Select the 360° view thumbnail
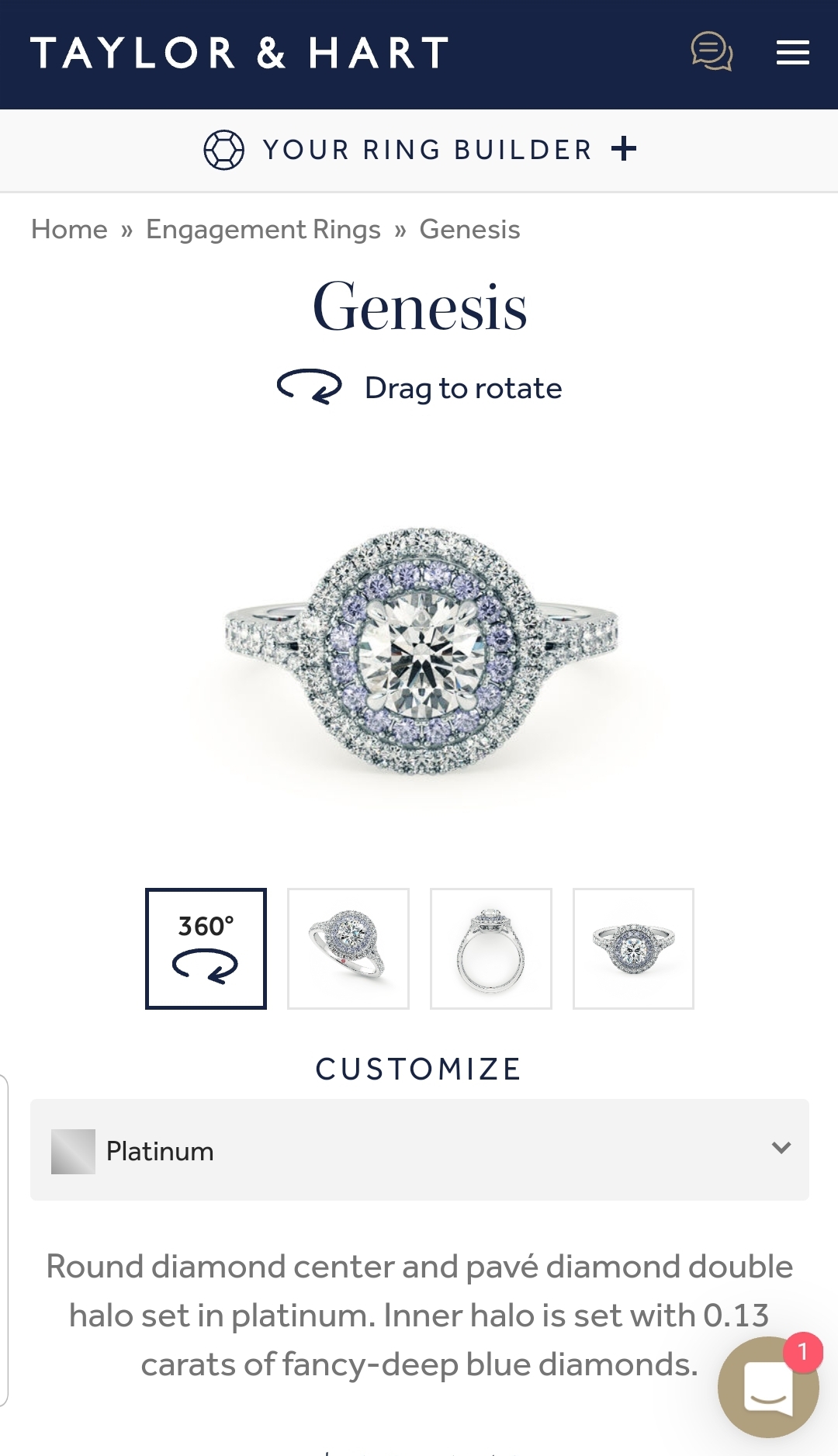838x1456 pixels. click(x=206, y=948)
